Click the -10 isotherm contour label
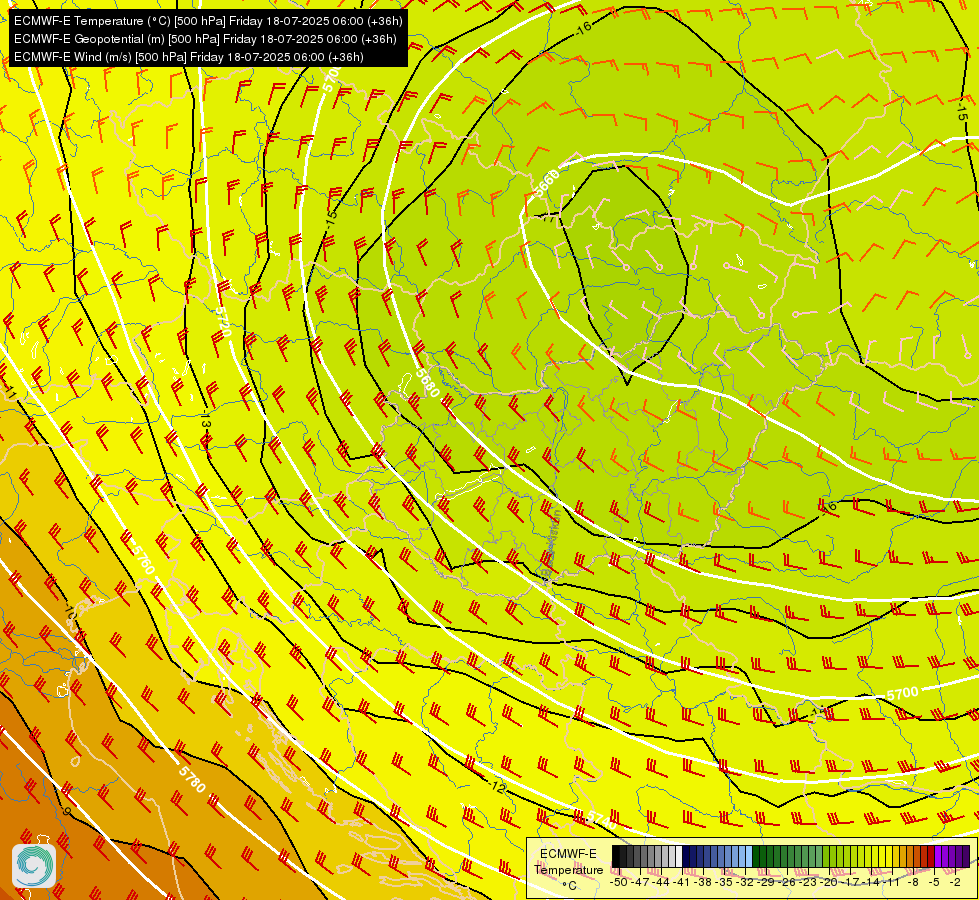 point(70,612)
